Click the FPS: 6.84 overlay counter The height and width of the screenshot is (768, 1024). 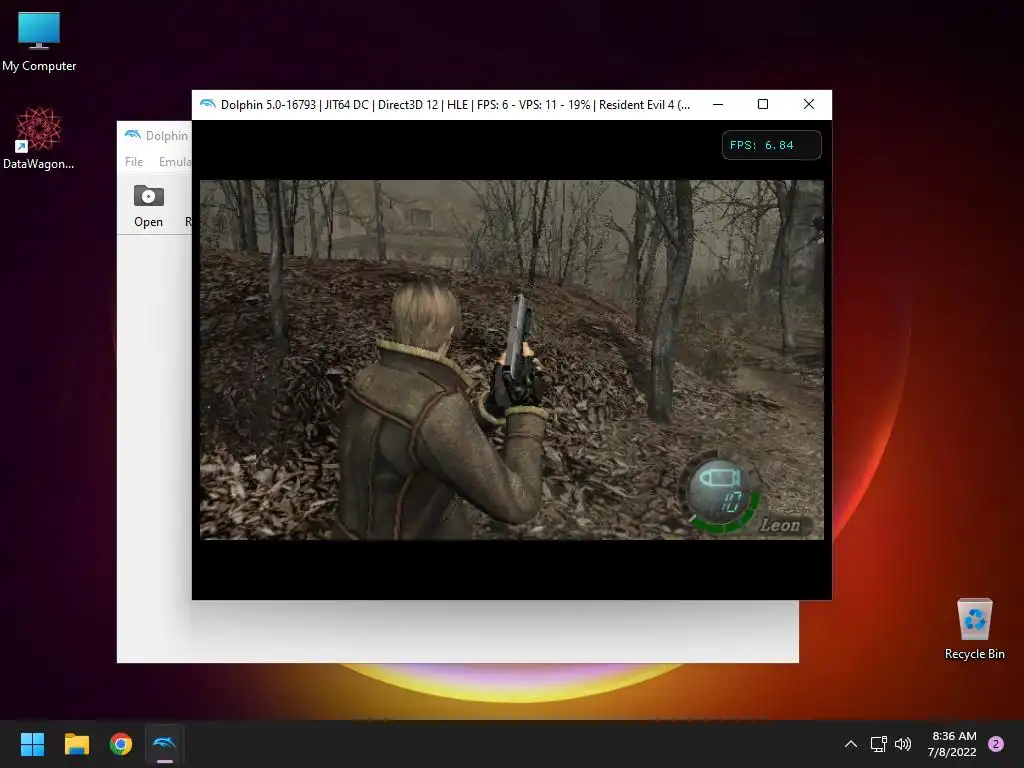point(771,145)
